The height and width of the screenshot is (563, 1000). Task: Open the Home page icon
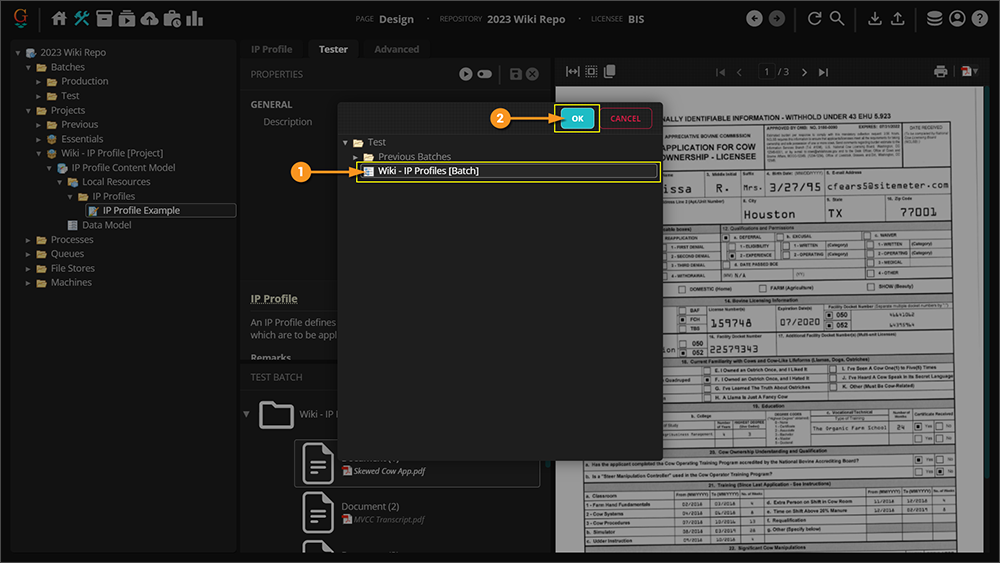[59, 18]
